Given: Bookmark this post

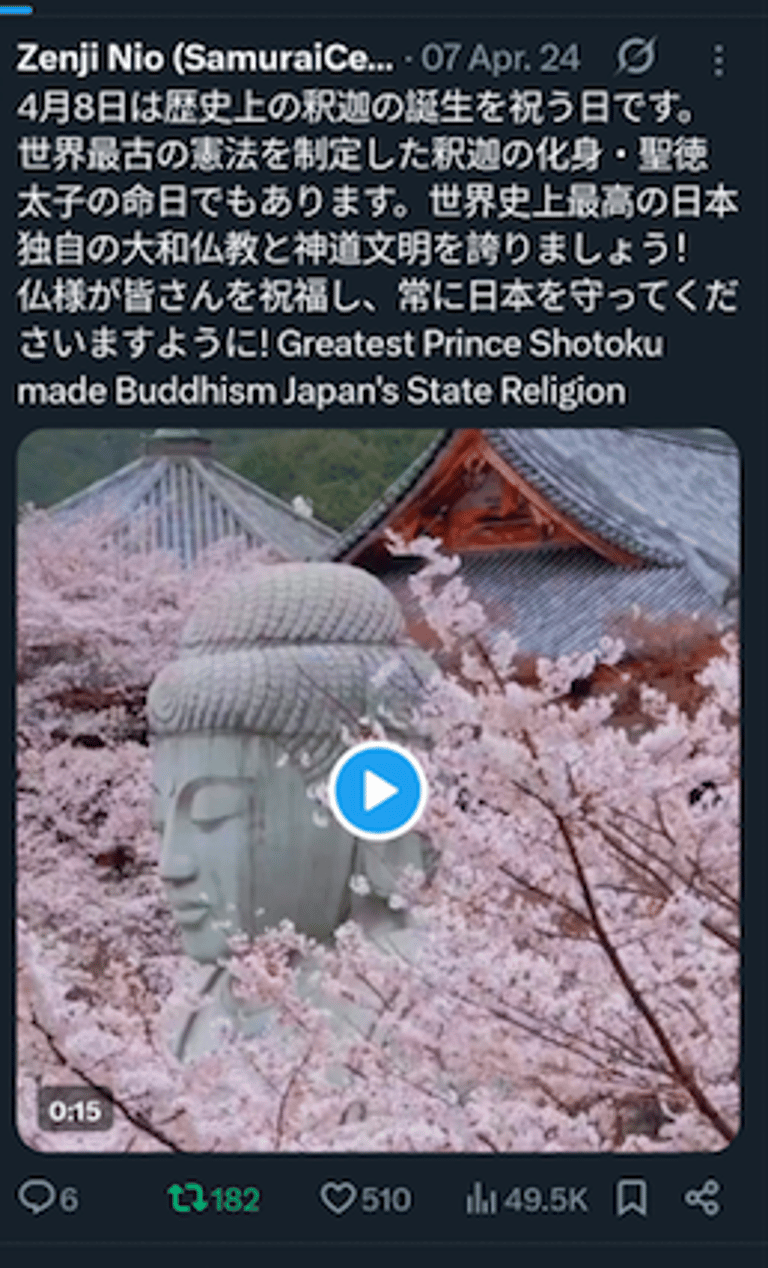Looking at the screenshot, I should [631, 1198].
